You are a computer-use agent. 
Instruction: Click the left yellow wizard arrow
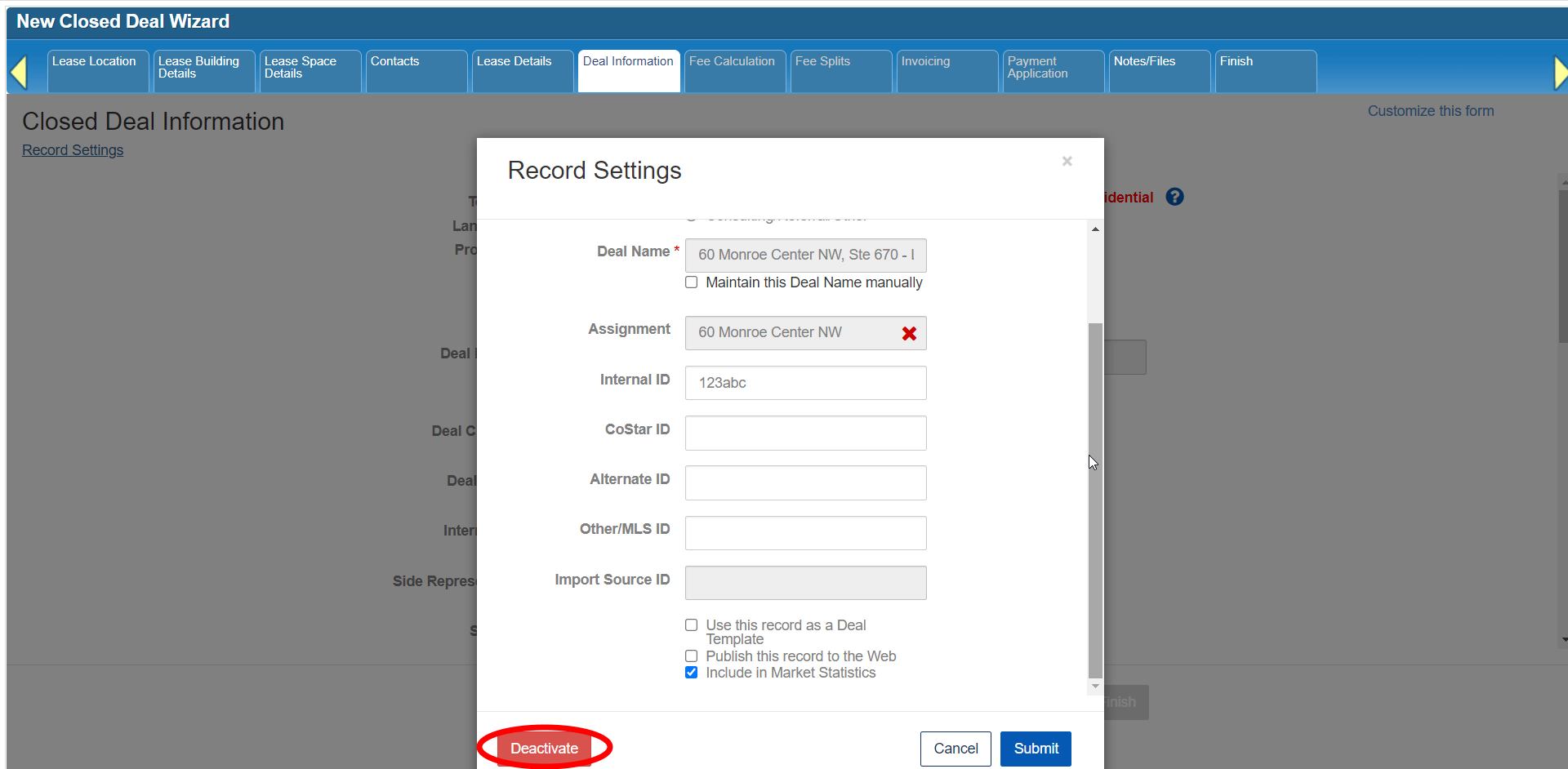point(19,72)
